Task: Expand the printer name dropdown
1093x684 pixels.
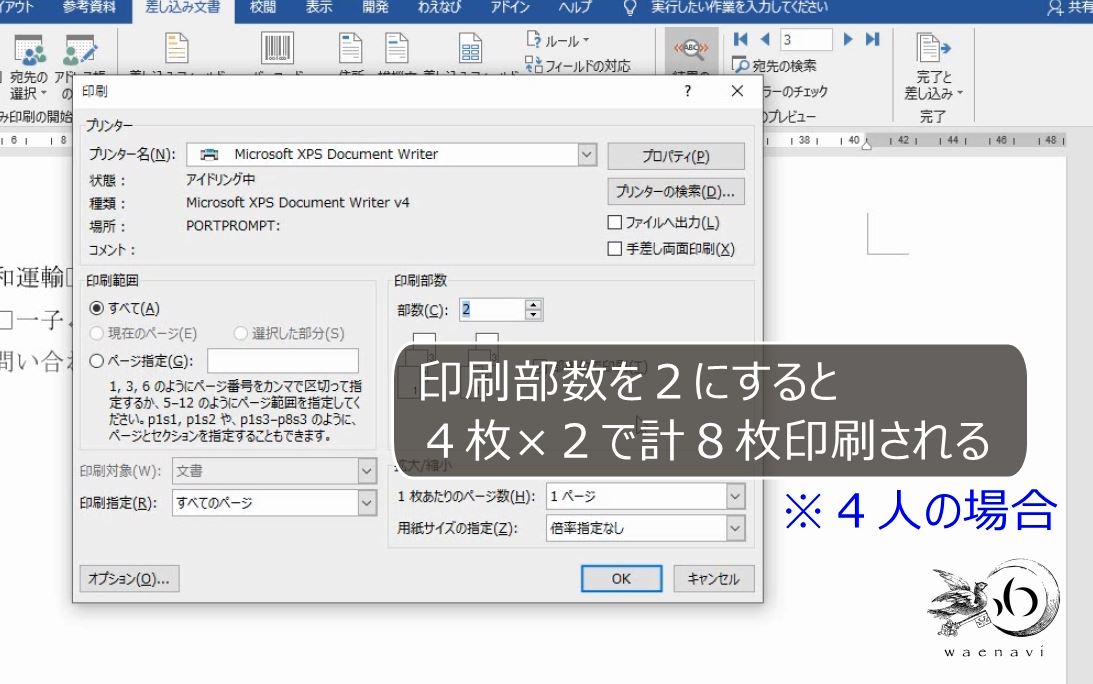Action: point(588,154)
